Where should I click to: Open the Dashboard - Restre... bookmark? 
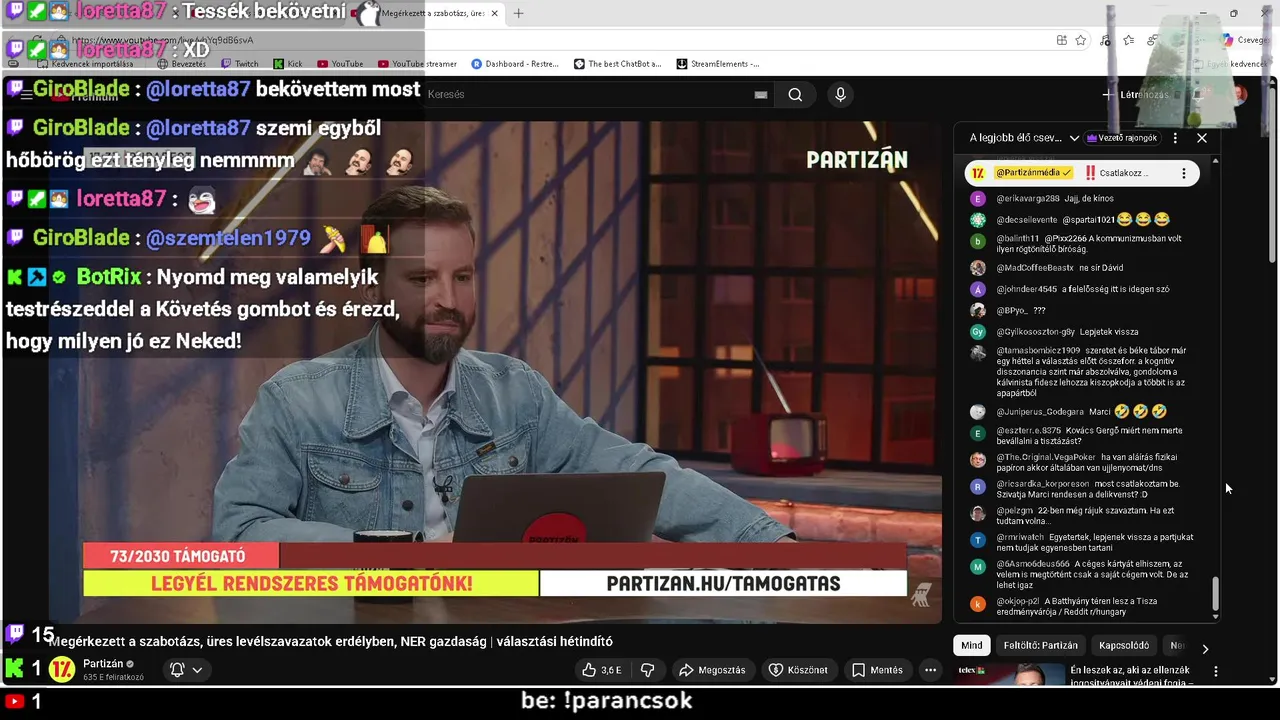(515, 64)
